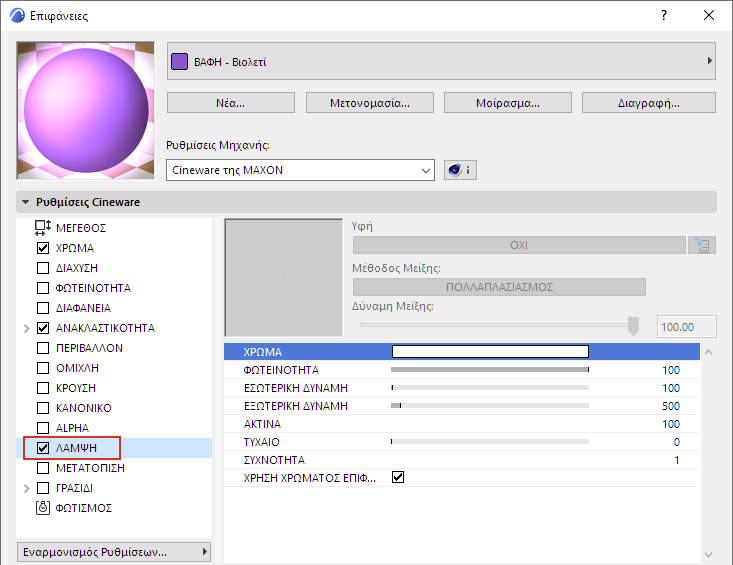Viewport: 733px width, 565px height.
Task: Click the 100.00 mix strength field
Action: tap(686, 327)
